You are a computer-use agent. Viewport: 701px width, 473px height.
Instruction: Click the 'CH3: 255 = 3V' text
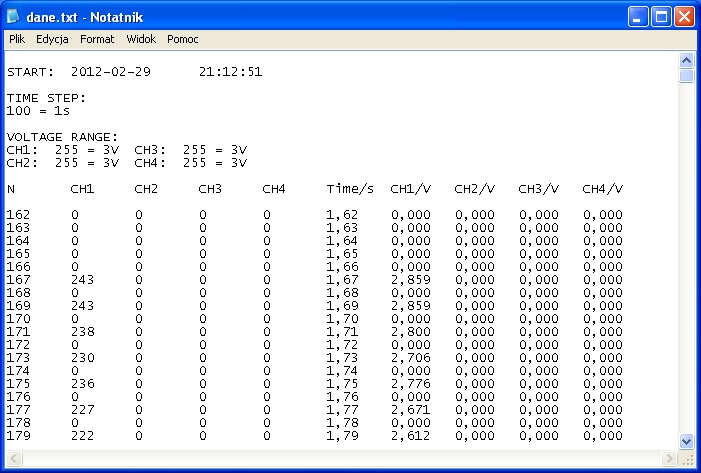[x=191, y=150]
